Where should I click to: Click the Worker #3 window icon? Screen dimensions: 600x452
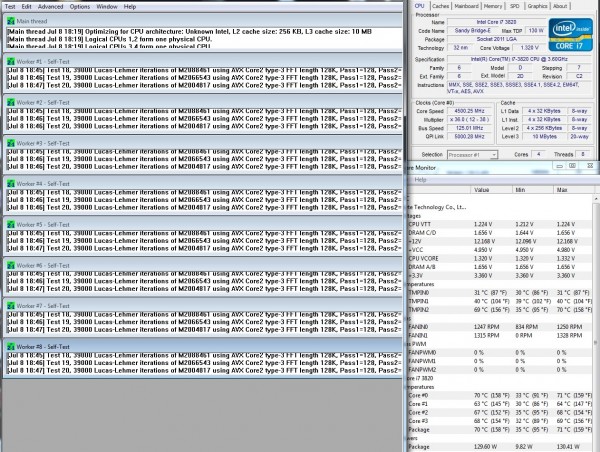pyautogui.click(x=11, y=144)
